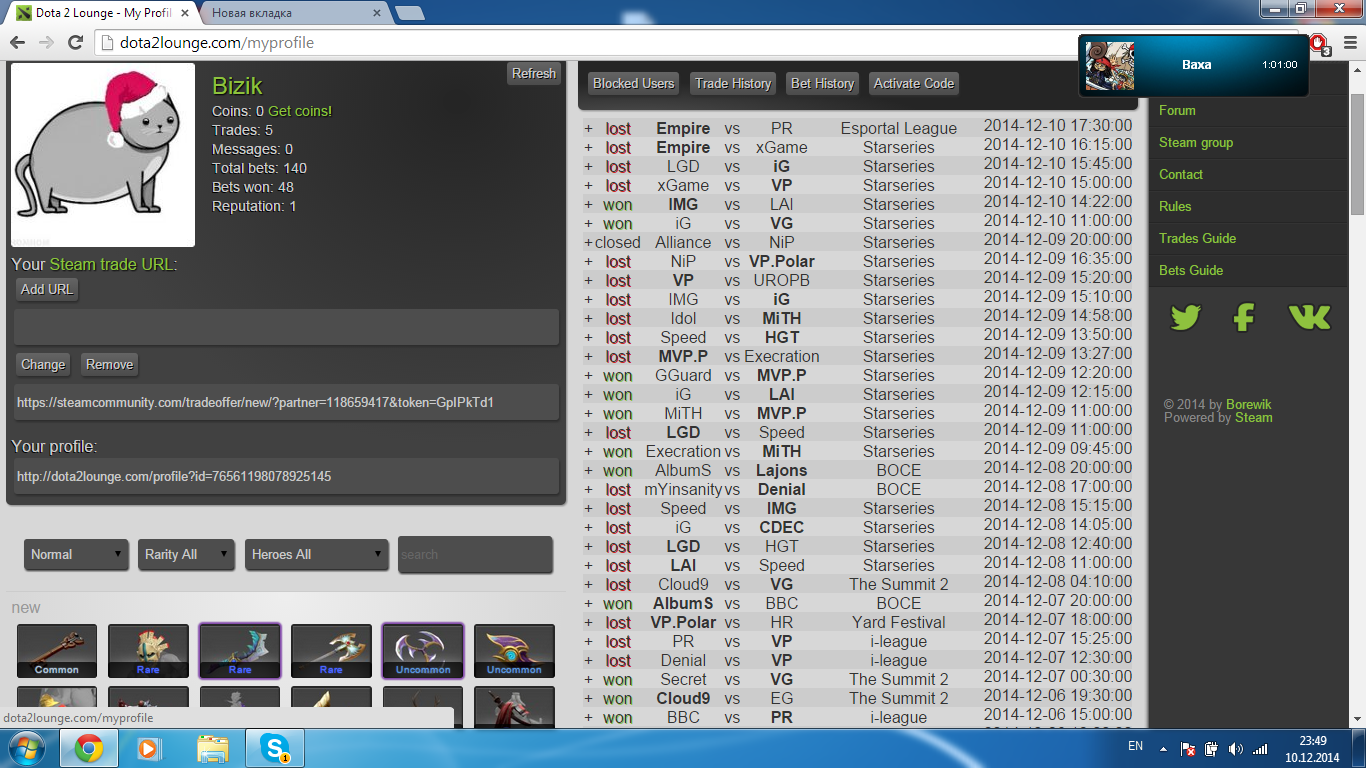Open the Twitter icon in sidebar

click(x=1185, y=318)
